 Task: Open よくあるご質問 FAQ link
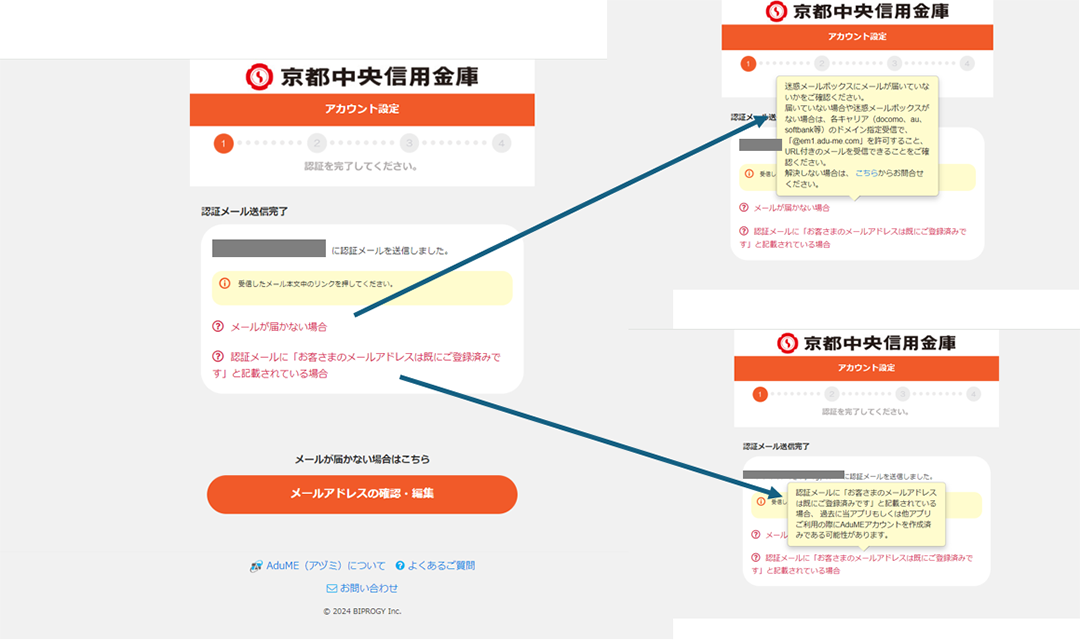(441, 566)
